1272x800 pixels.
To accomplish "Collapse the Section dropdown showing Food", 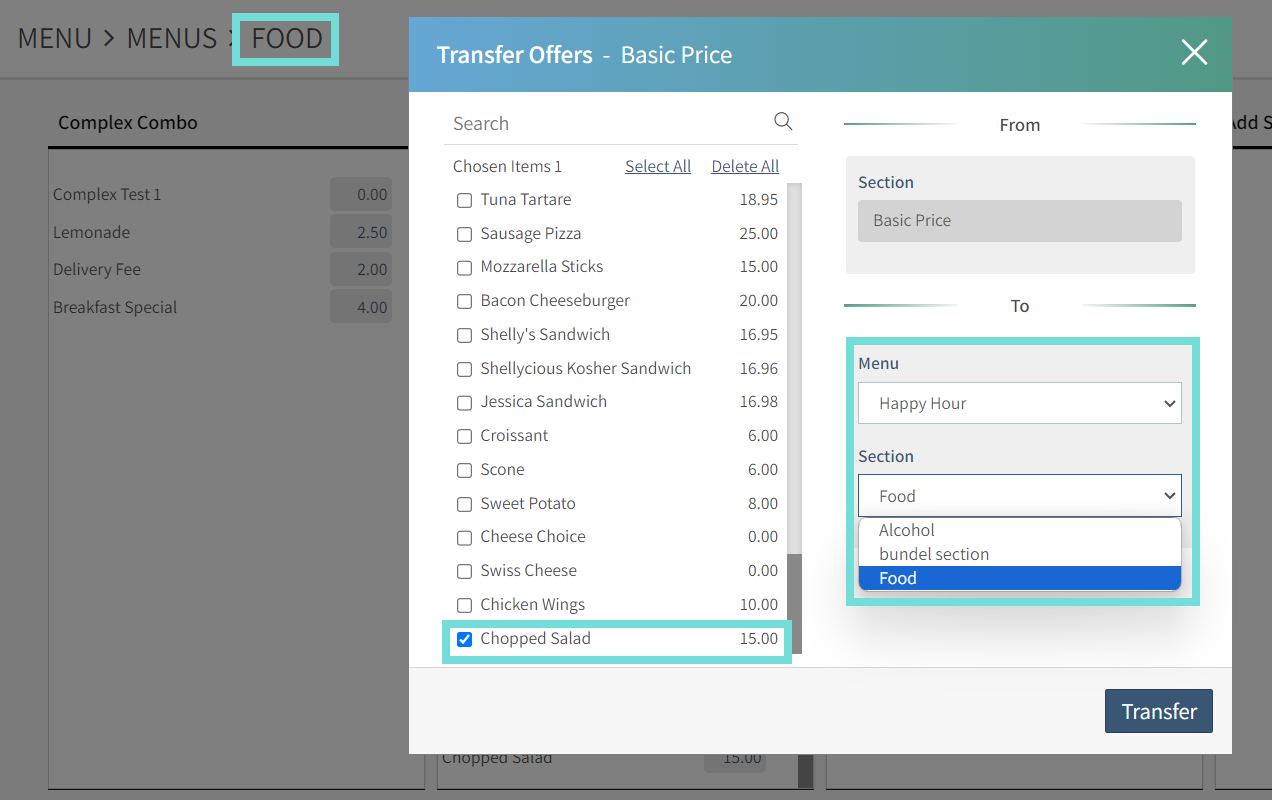I will (x=1019, y=496).
